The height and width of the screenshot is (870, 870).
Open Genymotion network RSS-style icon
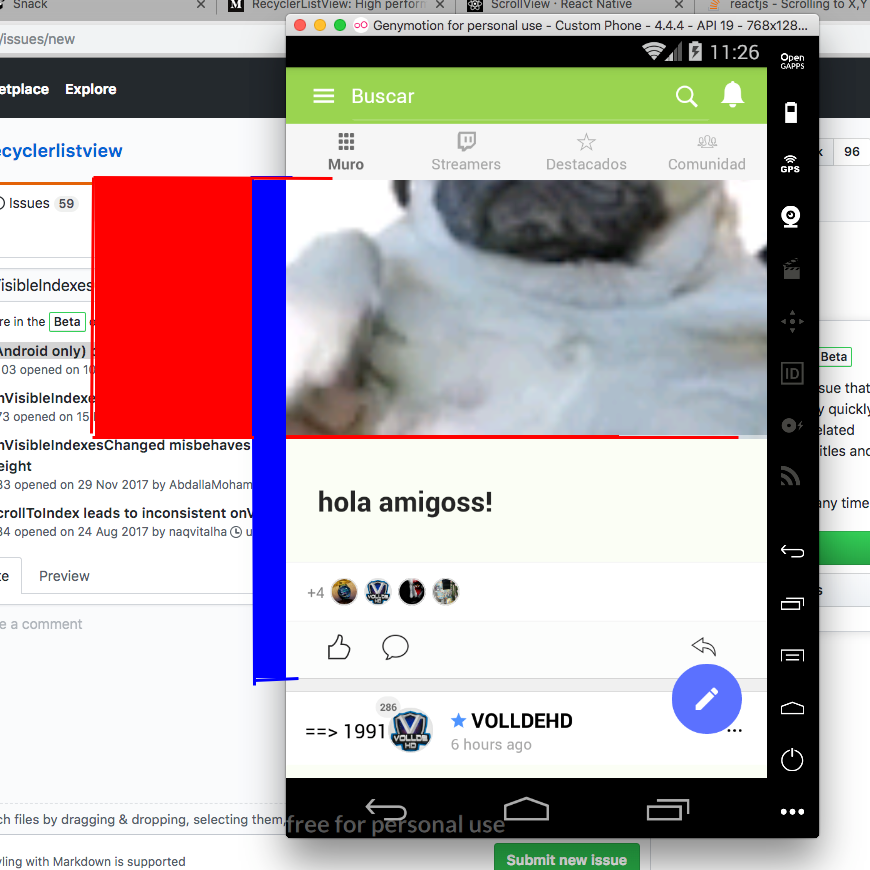[791, 476]
